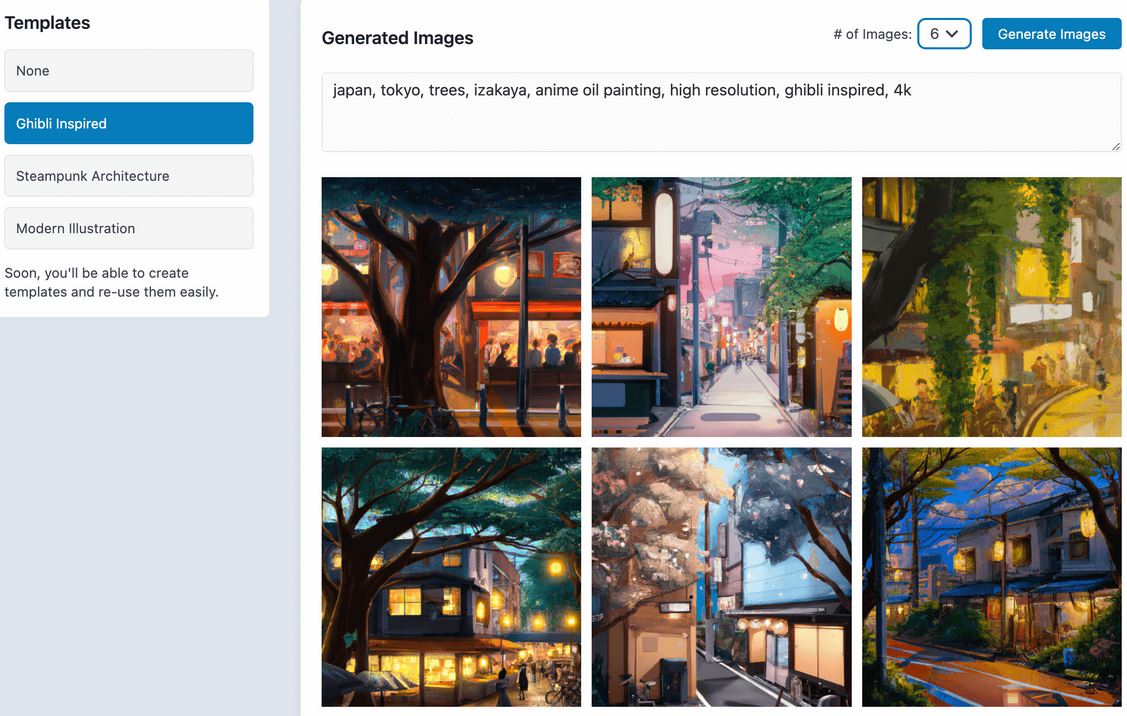Open the yellow ivy-covered building image
The width and height of the screenshot is (1127, 716).
pyautogui.click(x=992, y=307)
